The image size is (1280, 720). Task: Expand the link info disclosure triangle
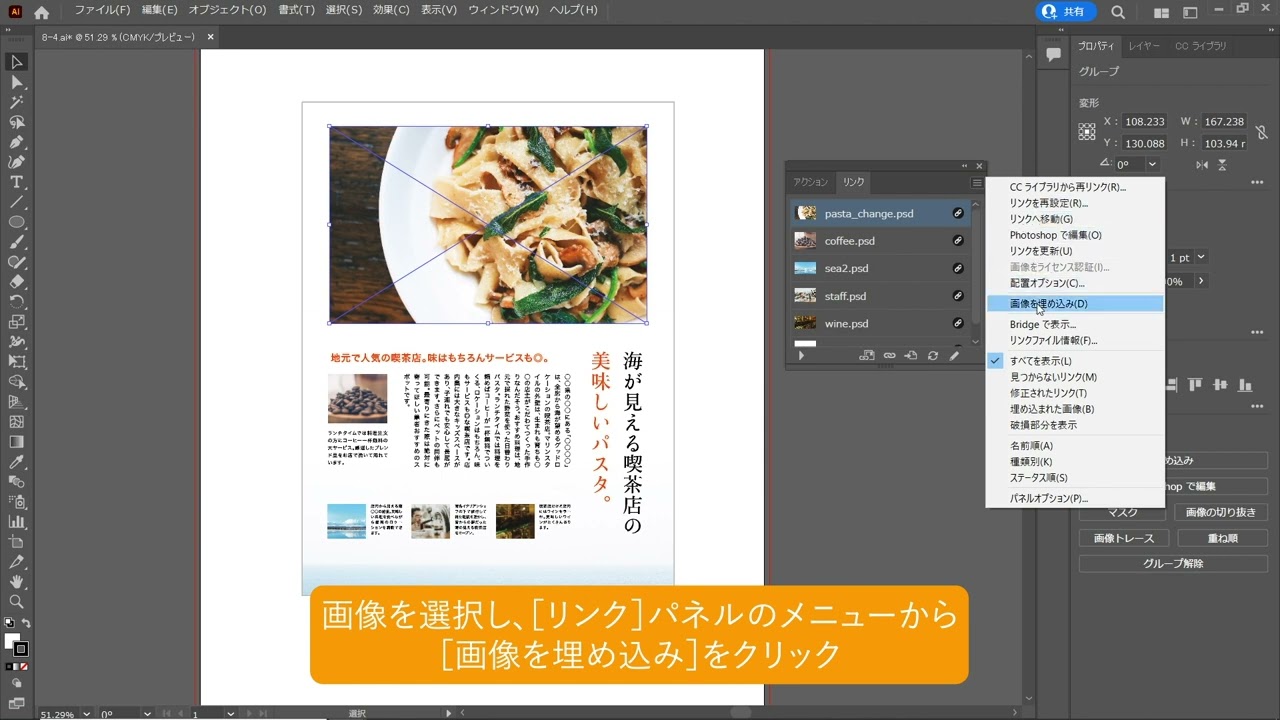(801, 355)
